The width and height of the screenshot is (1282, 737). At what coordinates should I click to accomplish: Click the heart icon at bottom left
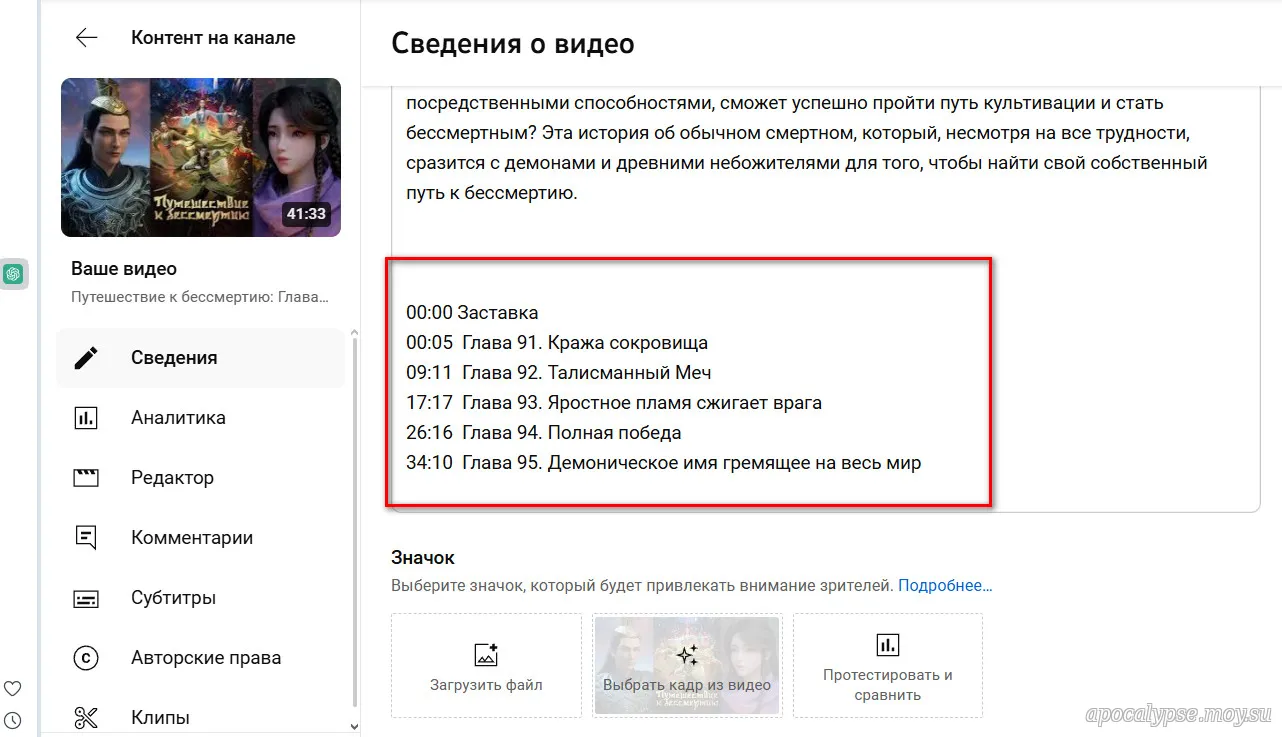13,689
